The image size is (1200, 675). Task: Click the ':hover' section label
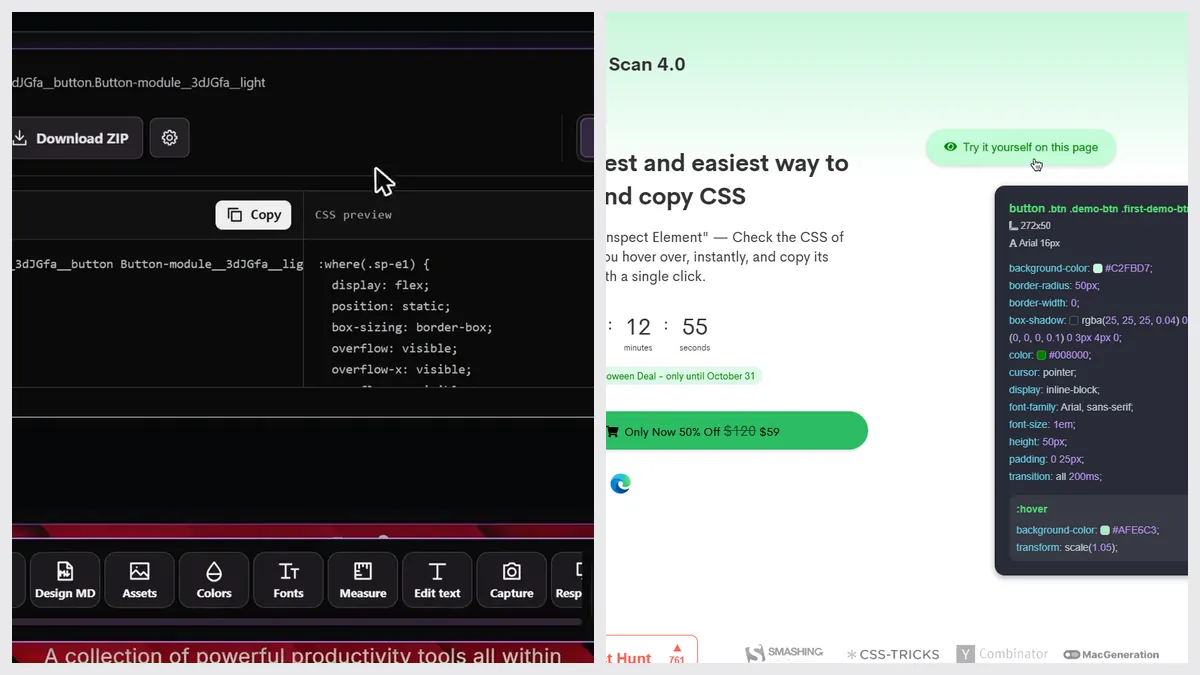click(1032, 509)
